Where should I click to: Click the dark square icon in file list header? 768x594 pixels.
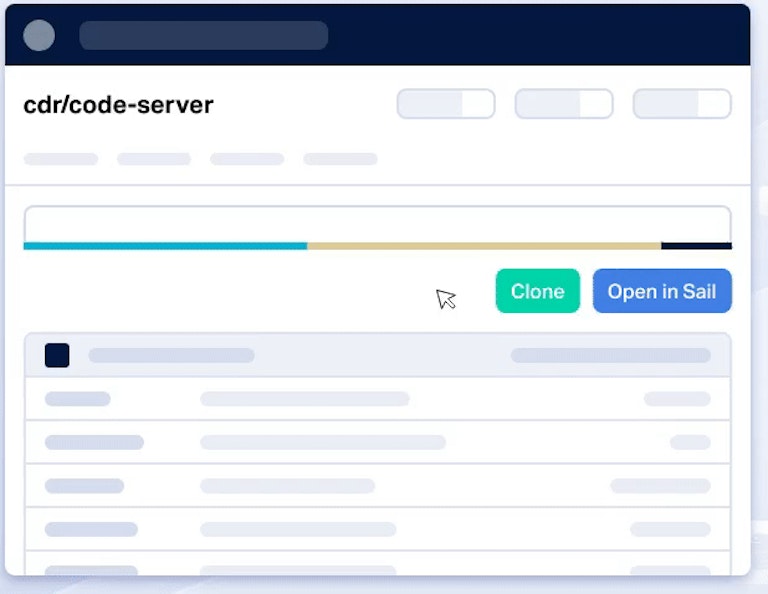click(57, 355)
